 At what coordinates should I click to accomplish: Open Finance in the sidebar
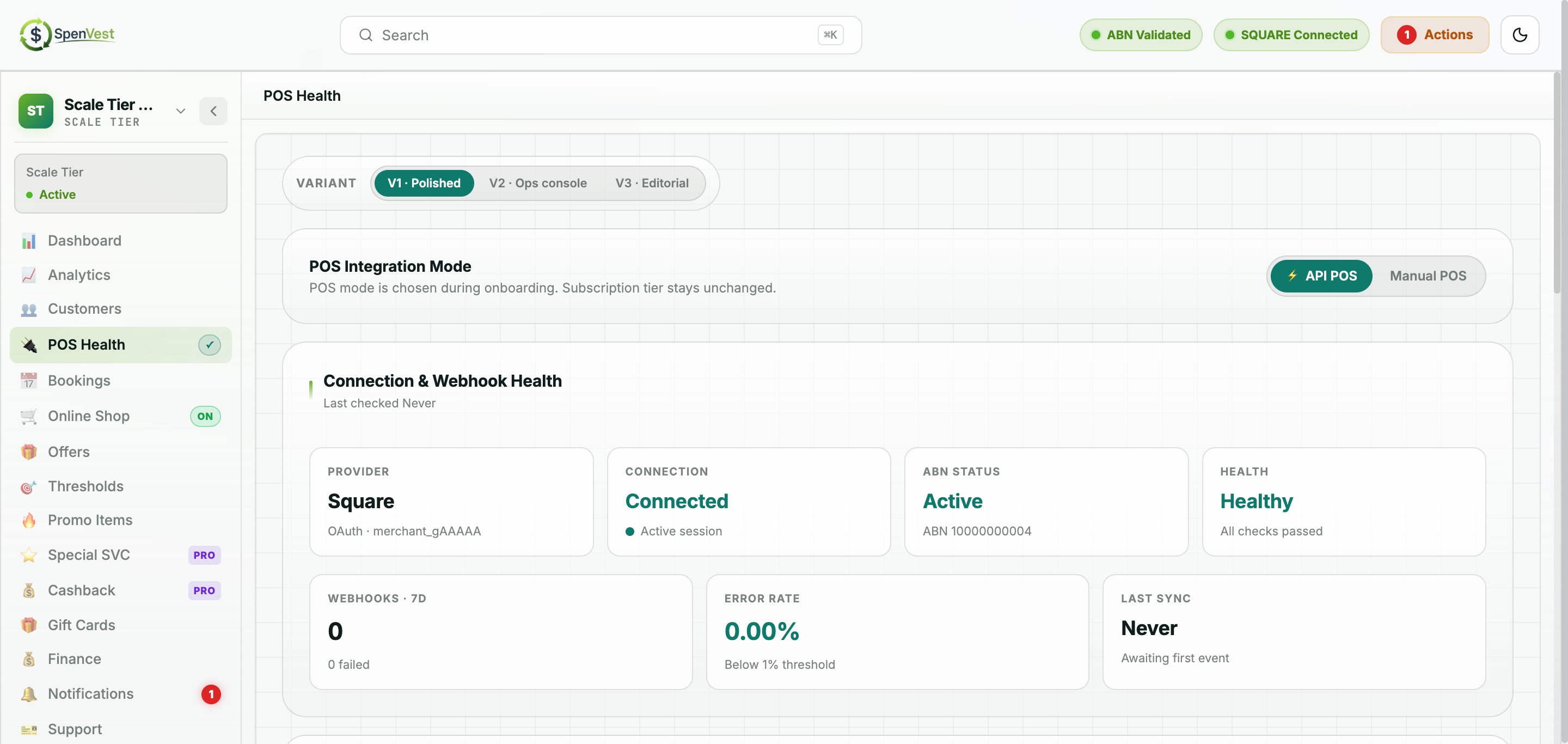[120, 660]
